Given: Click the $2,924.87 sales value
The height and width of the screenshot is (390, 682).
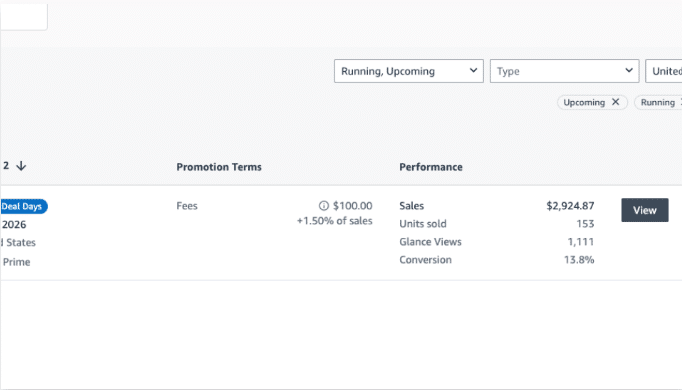Looking at the screenshot, I should 570,206.
